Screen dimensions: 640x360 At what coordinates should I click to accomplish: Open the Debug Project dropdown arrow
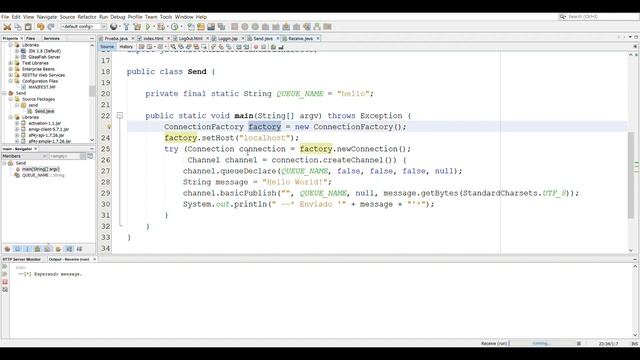(167, 27)
